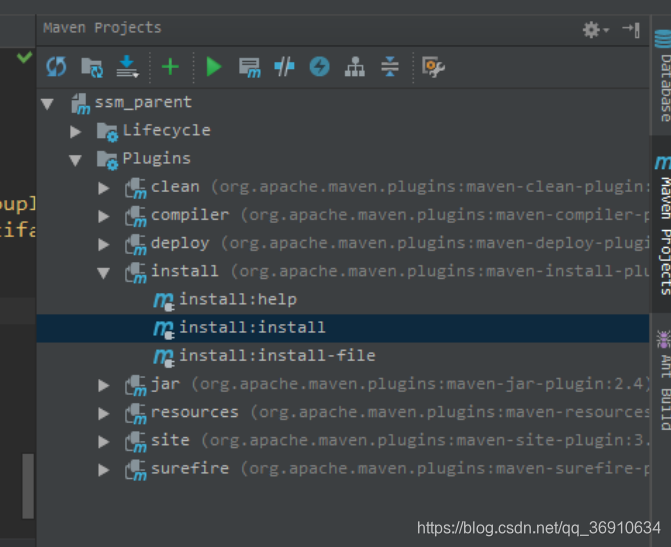Click the clean plugin icon
The height and width of the screenshot is (547, 671).
pos(136,189)
